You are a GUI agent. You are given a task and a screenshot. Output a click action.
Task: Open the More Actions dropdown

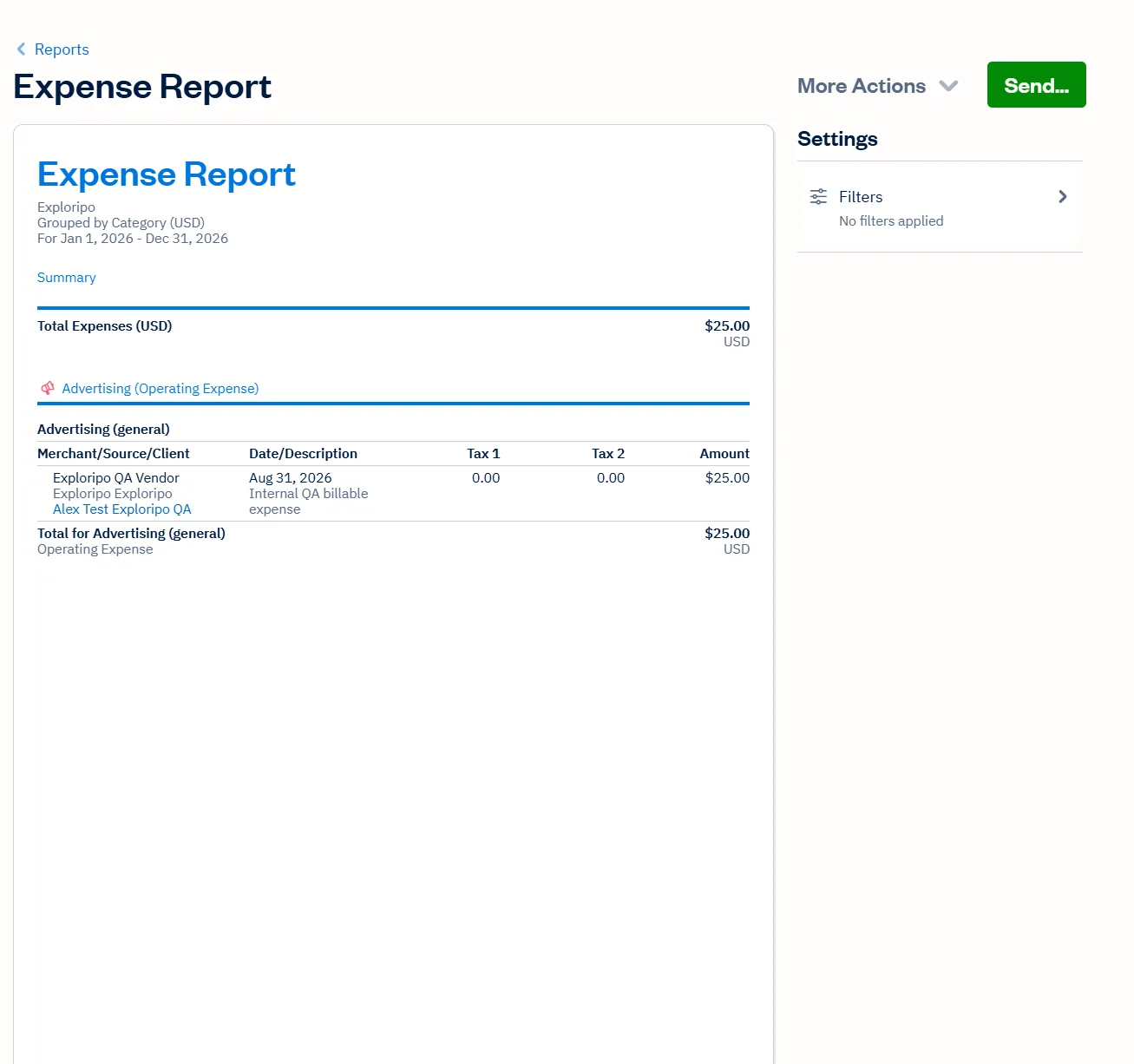point(878,86)
